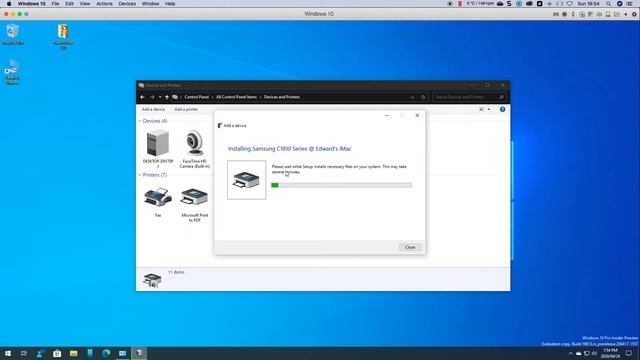Click the Close button in the install dialog

coord(410,247)
